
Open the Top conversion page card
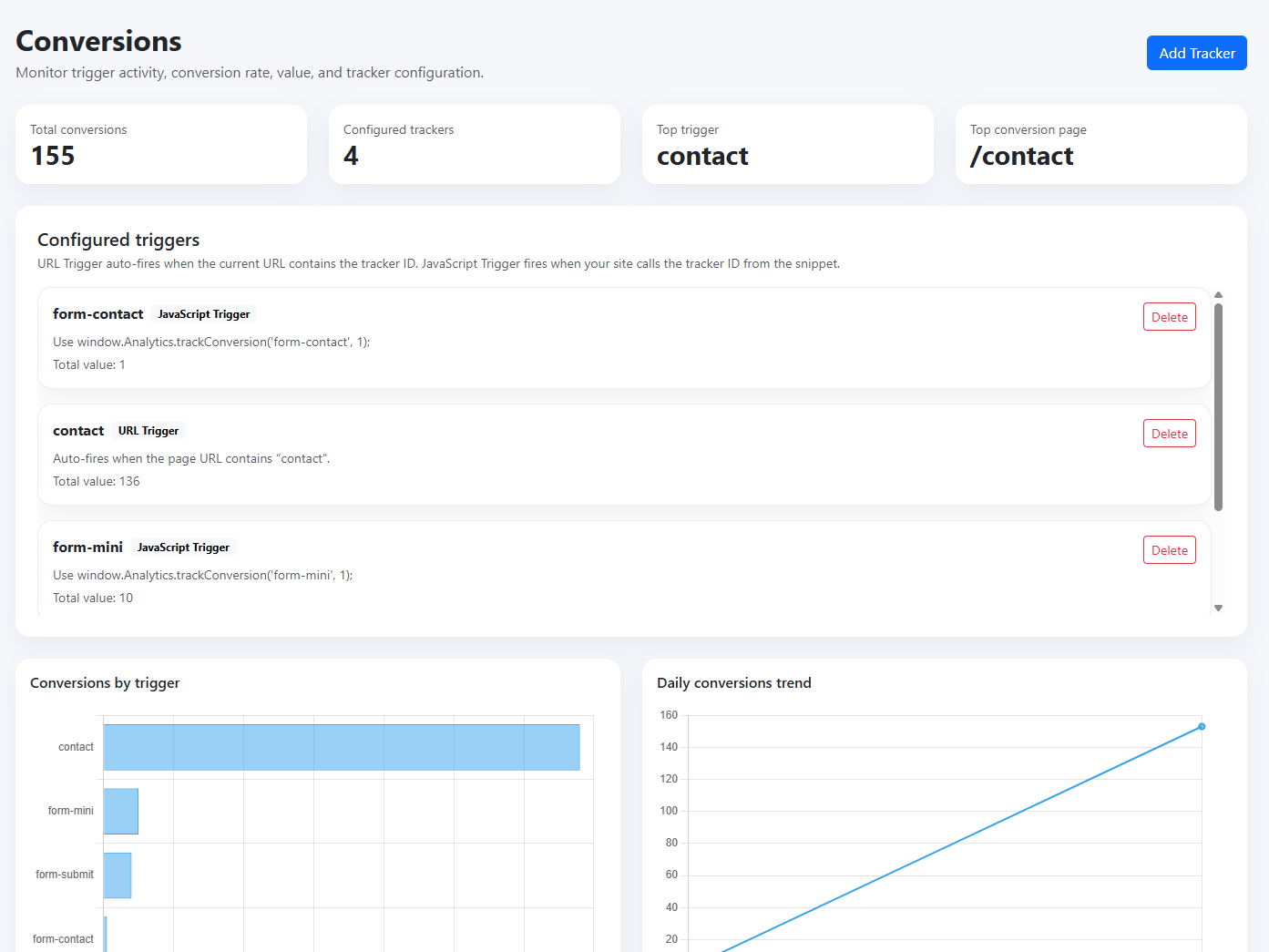(1100, 145)
